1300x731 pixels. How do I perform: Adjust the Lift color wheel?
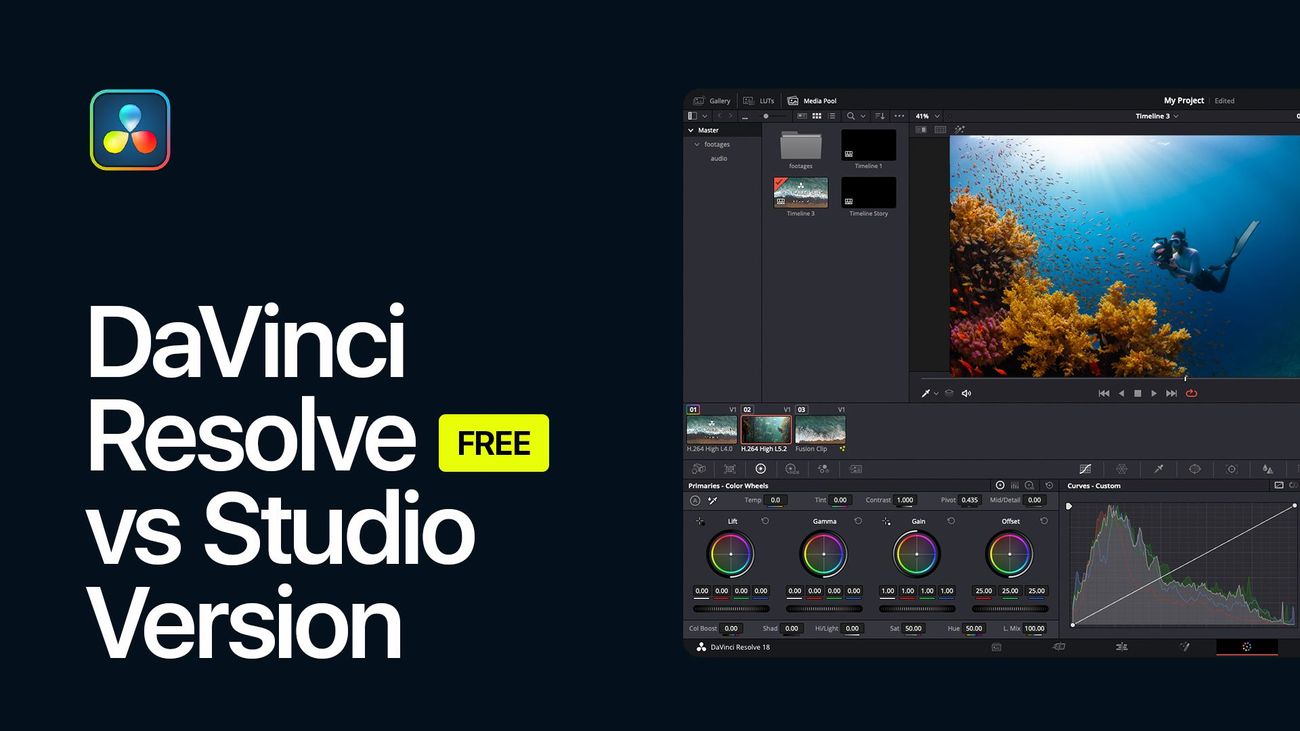click(731, 554)
